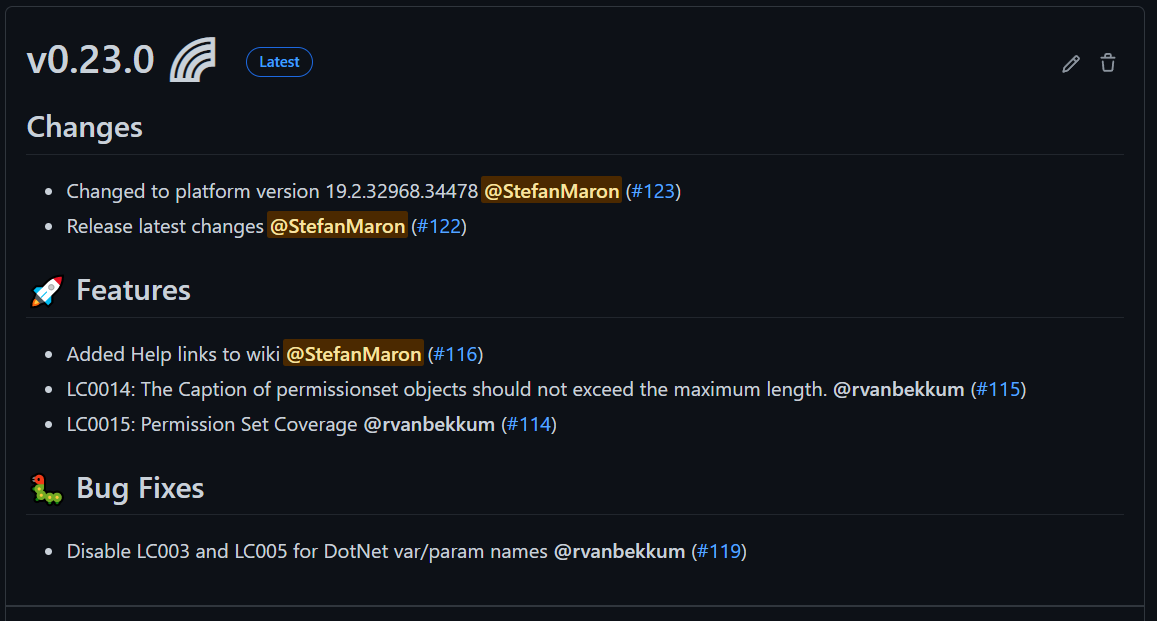Viewport: 1157px width, 621px height.
Task: Open @StefanMaron profile beside Help links entry
Action: 353,354
